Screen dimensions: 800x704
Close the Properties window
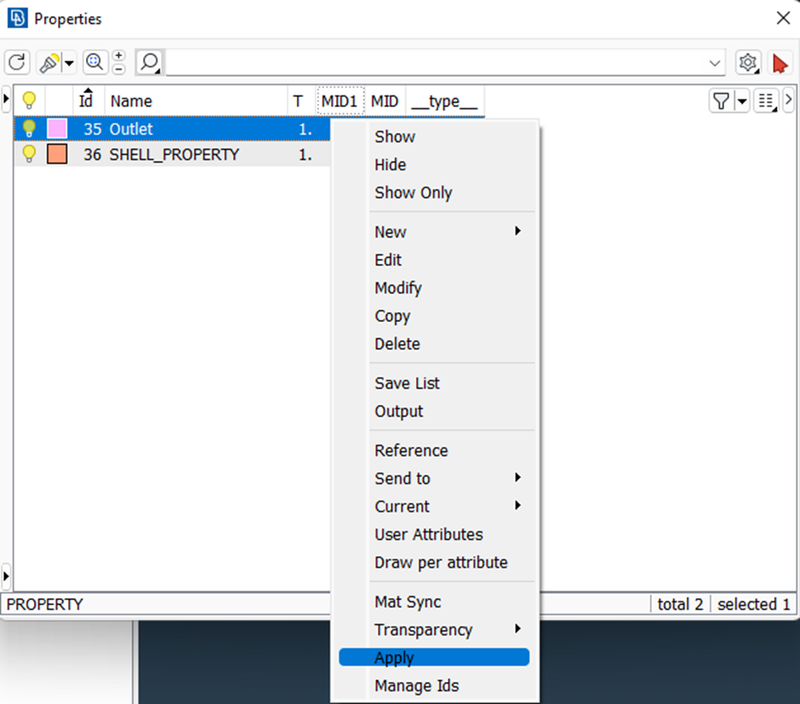(x=783, y=18)
